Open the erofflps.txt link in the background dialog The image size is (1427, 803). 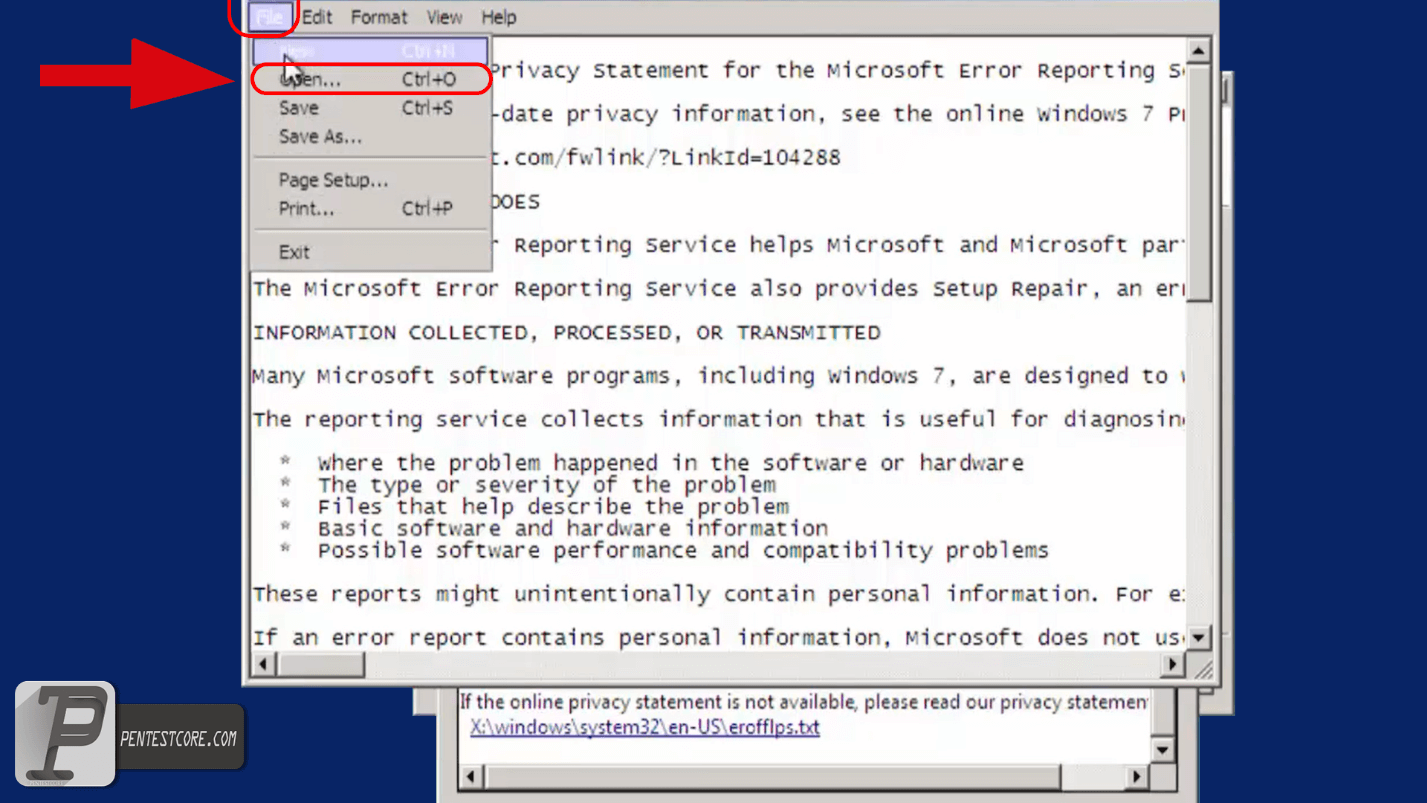(645, 727)
